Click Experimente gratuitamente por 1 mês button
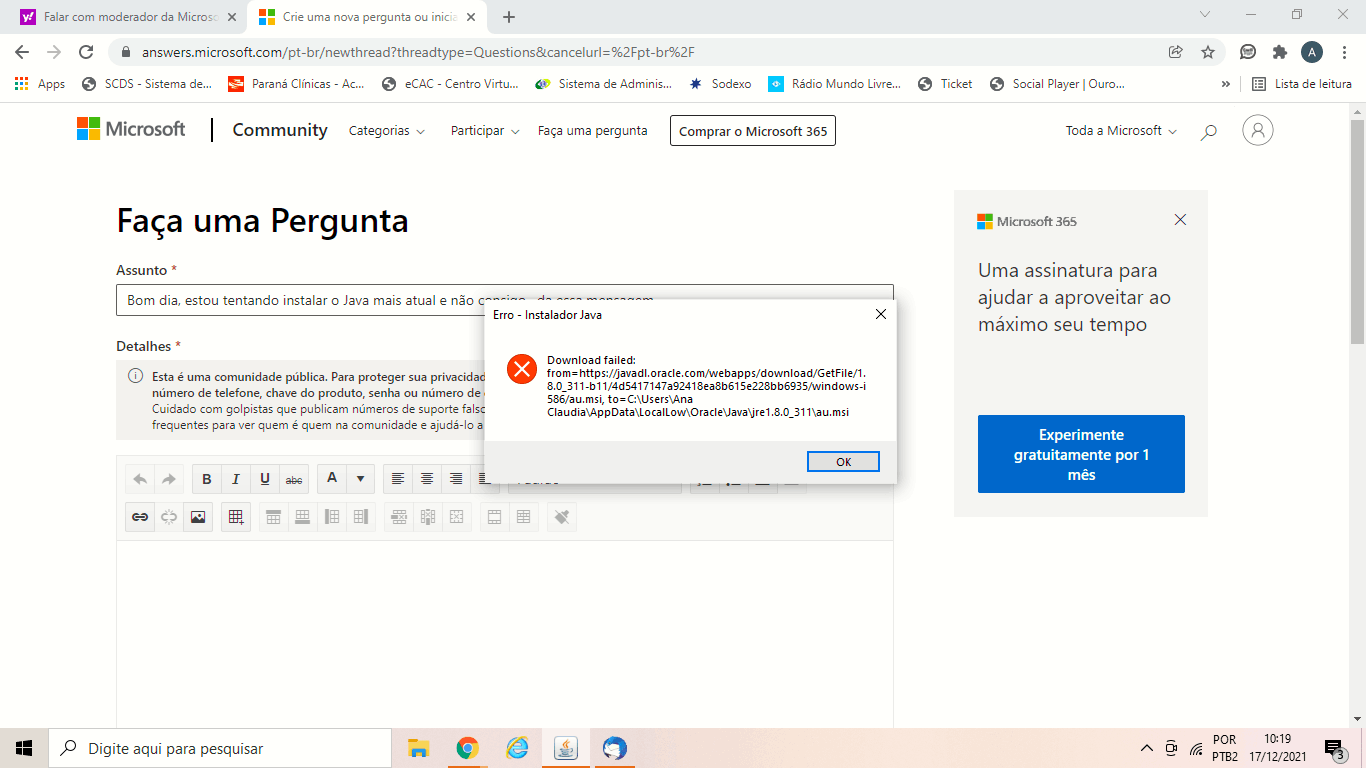The height and width of the screenshot is (768, 1366). pyautogui.click(x=1081, y=454)
